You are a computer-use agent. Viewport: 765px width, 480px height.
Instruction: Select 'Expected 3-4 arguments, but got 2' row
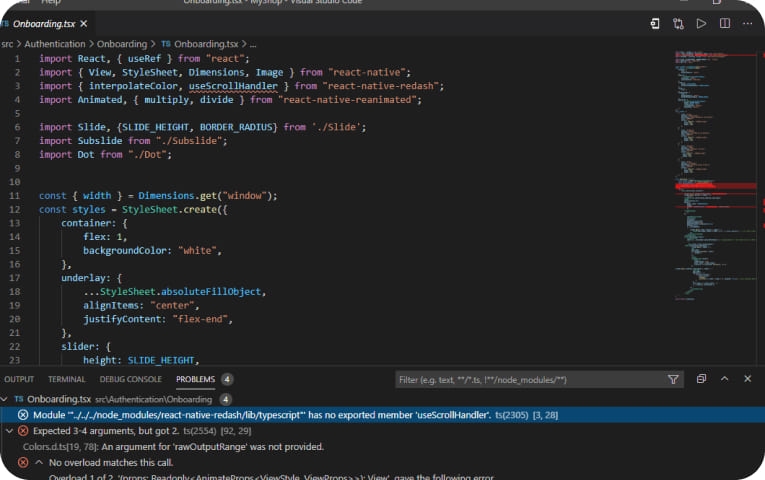coord(382,431)
